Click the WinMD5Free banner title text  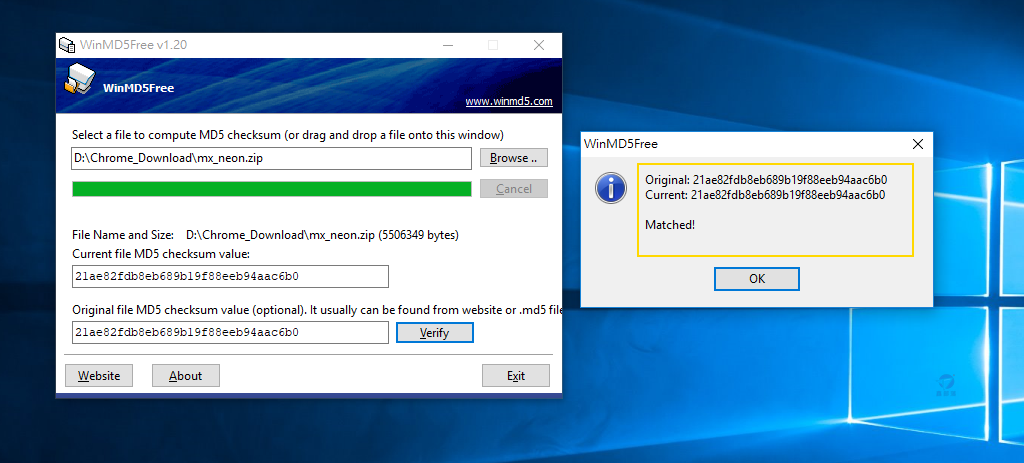pyautogui.click(x=138, y=88)
